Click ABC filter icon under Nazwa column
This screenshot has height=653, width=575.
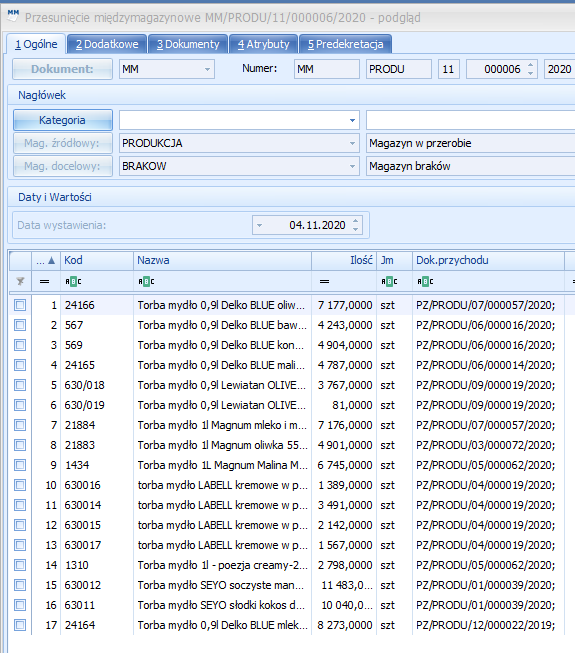[146, 282]
